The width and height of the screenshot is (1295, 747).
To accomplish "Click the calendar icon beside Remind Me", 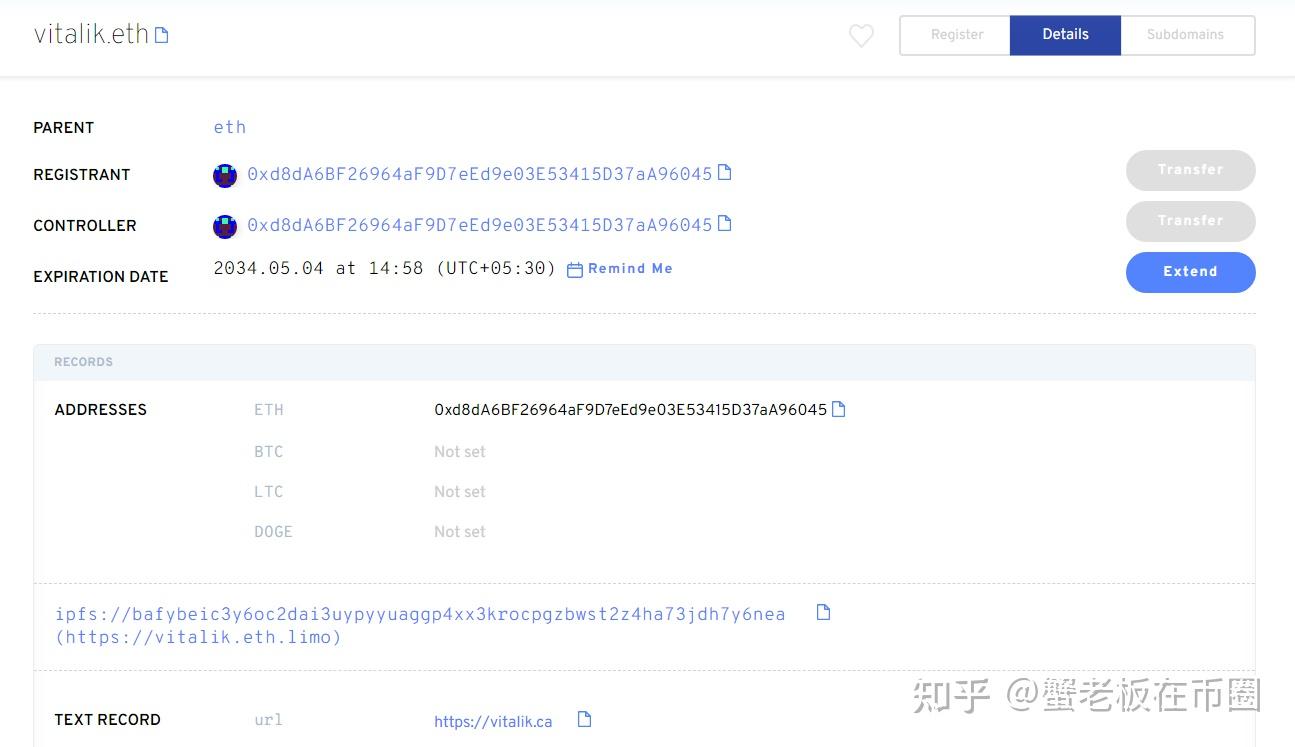I will point(573,268).
